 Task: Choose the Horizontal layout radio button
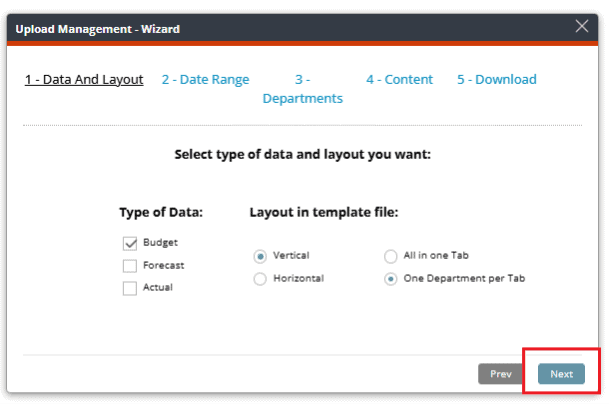(x=260, y=279)
